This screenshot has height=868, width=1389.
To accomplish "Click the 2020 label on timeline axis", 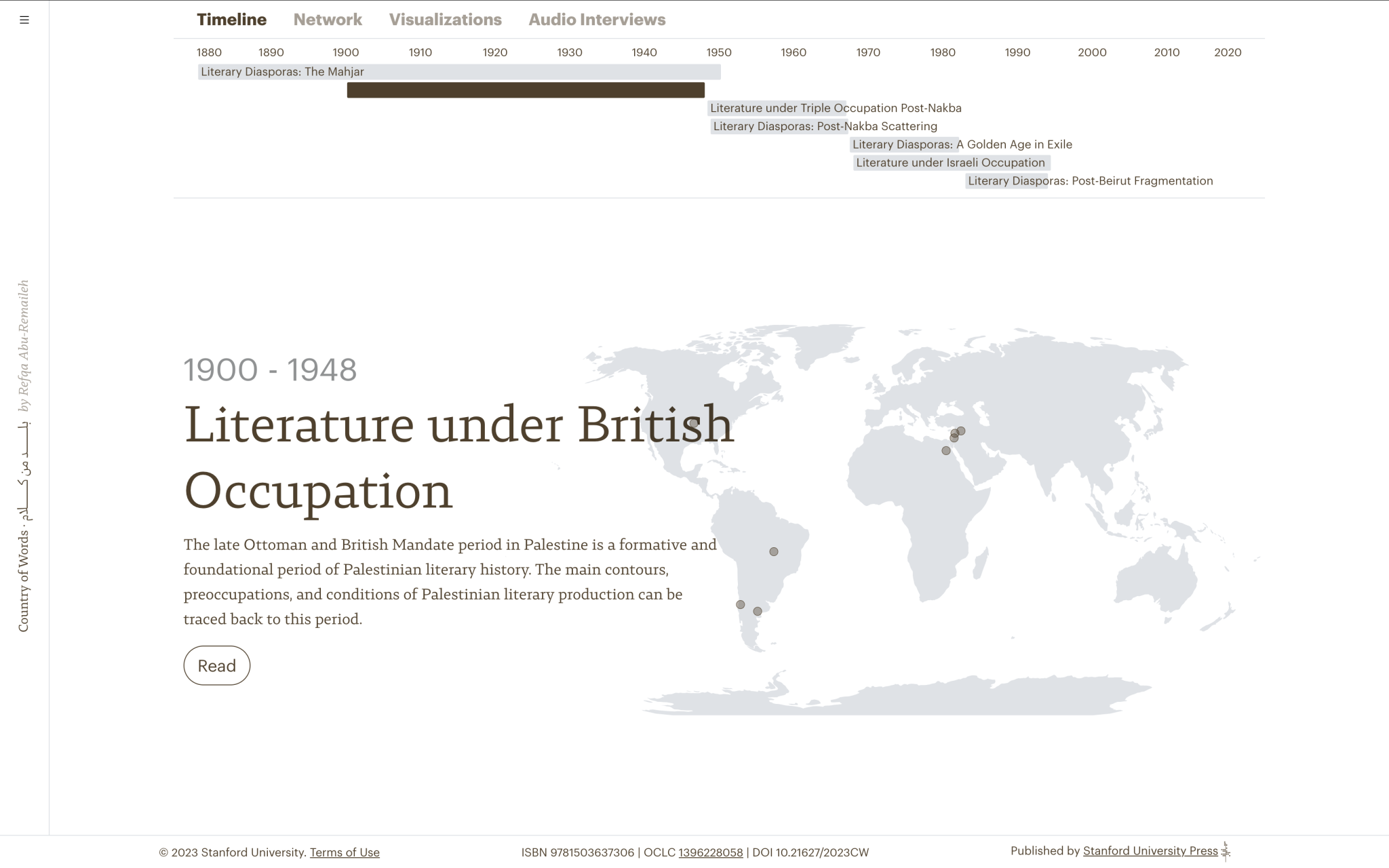I will [x=1228, y=52].
